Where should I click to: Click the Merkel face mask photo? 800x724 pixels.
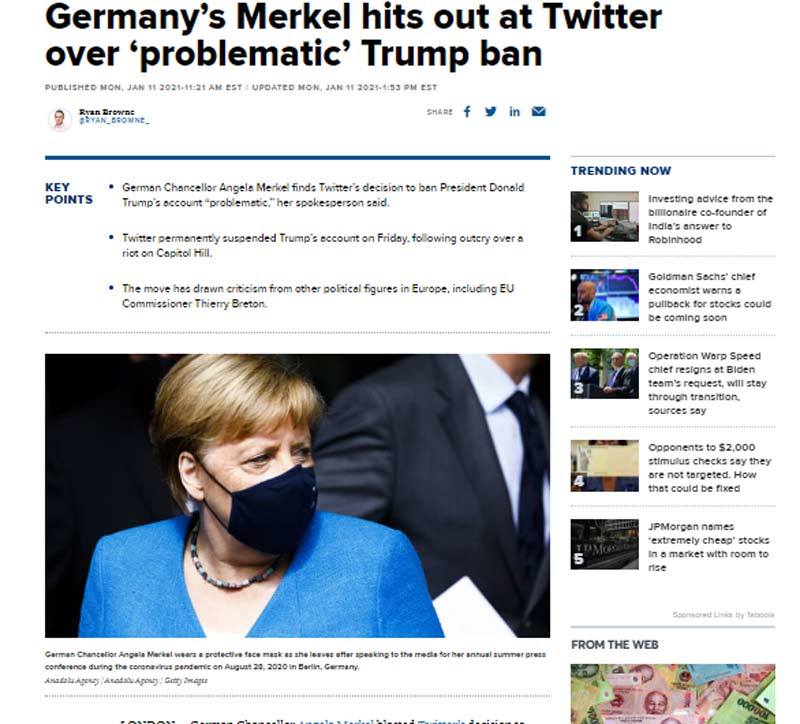[297, 495]
